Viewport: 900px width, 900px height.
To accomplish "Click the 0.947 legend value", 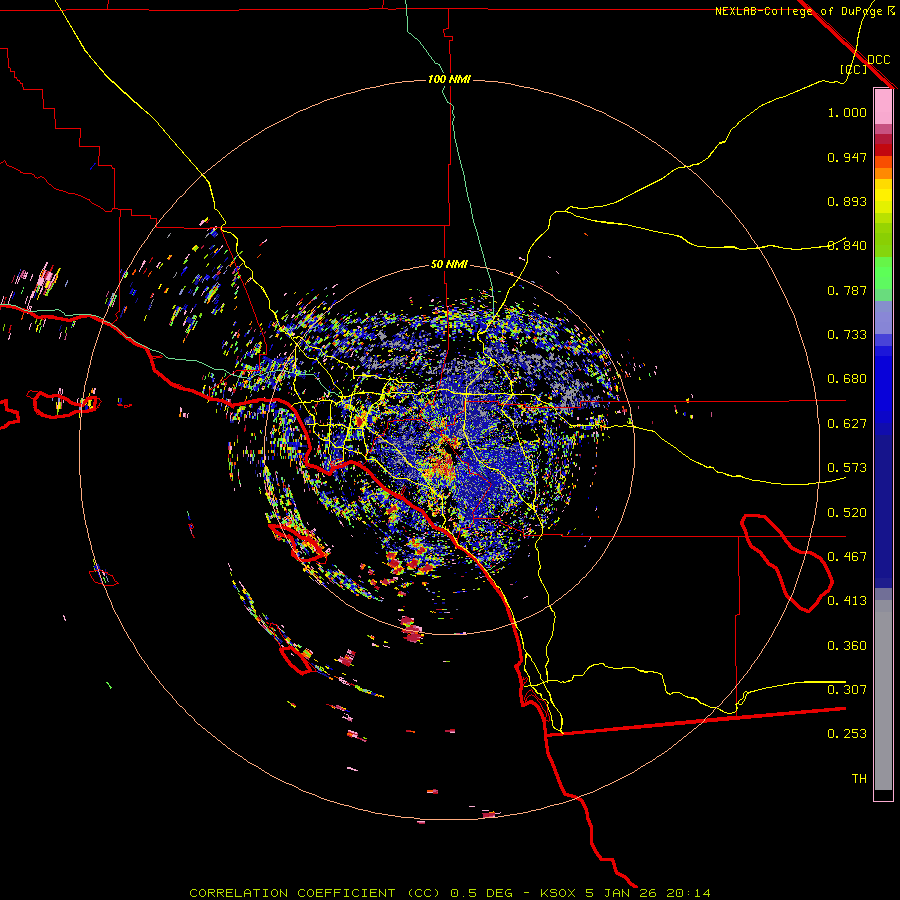I will tap(847, 157).
